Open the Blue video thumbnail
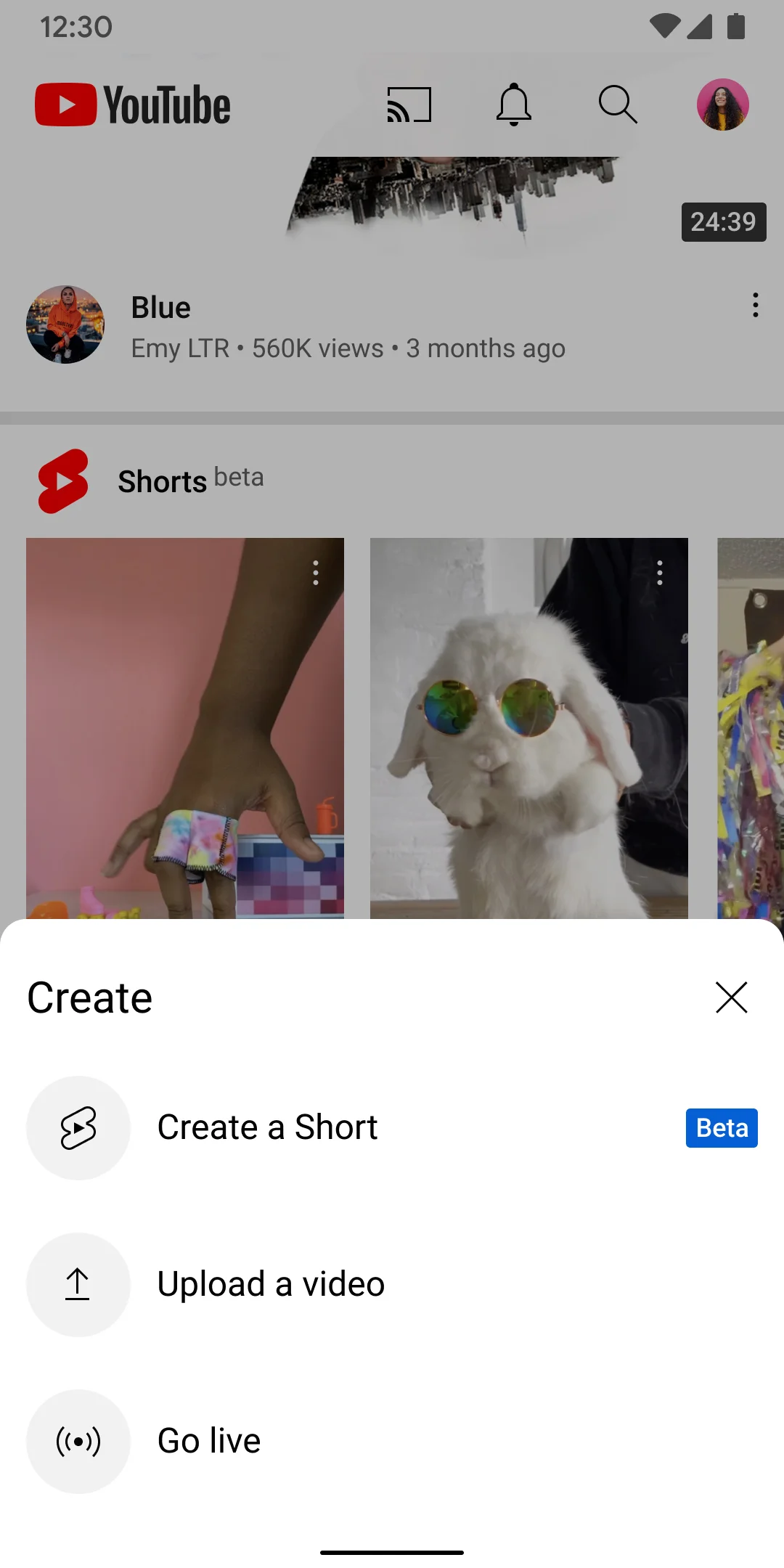This screenshot has height=1568, width=784. coord(450,196)
